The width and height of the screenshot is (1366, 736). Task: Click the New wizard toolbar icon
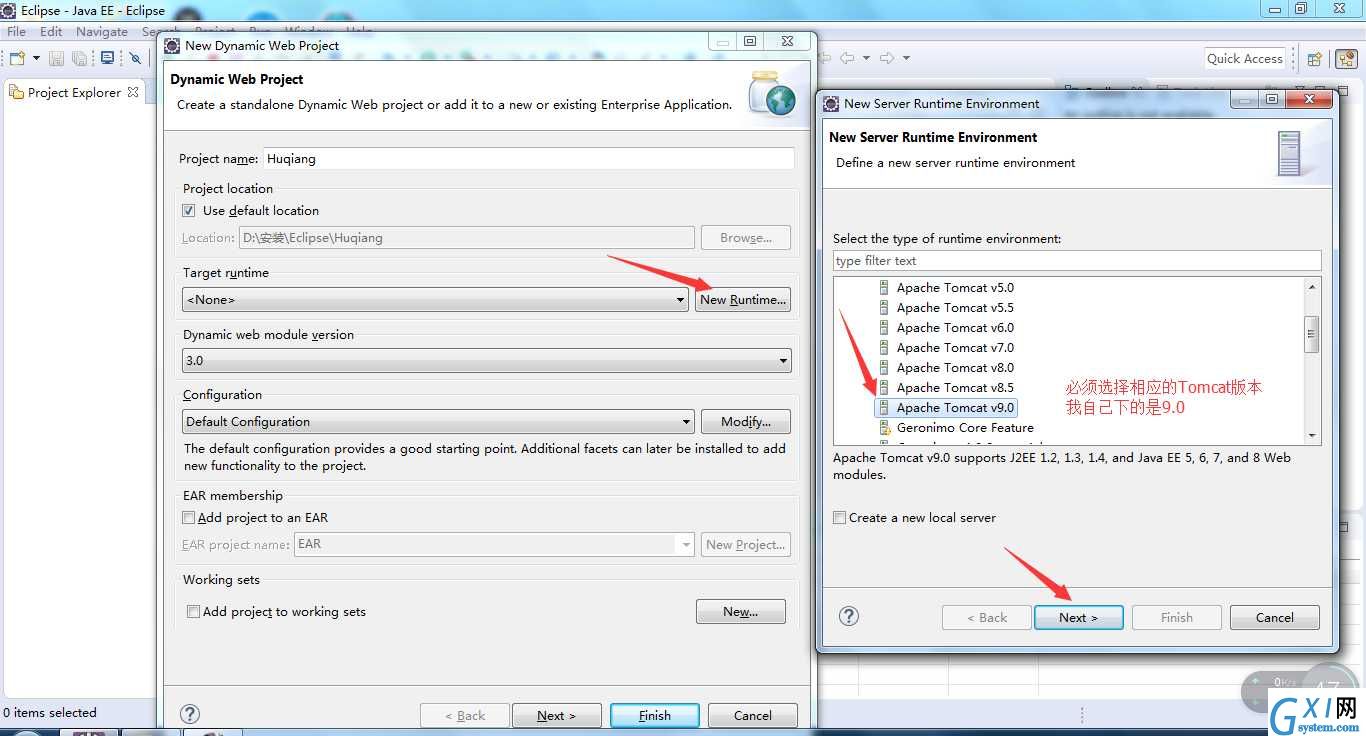pyautogui.click(x=16, y=58)
